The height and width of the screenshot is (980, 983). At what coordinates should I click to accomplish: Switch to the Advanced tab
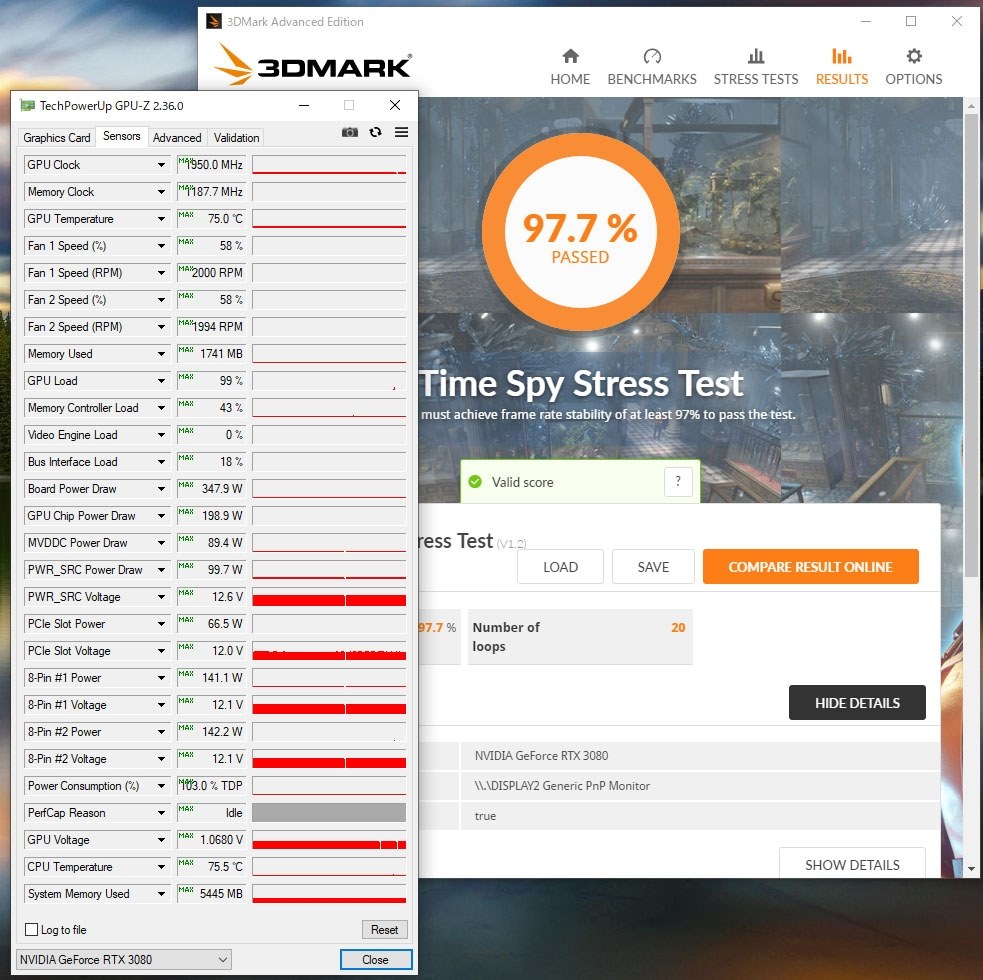pos(177,137)
